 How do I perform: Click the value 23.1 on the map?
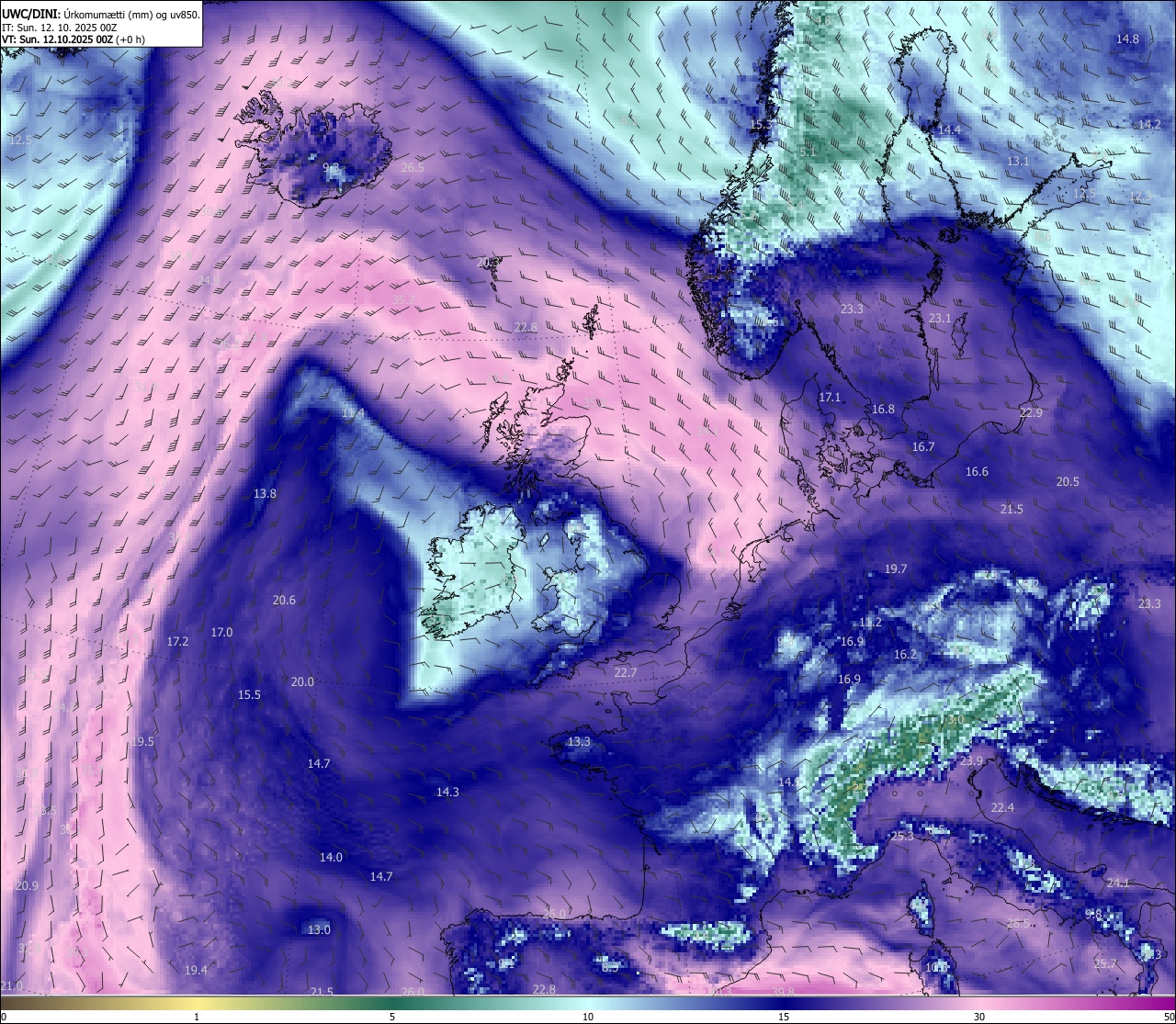click(x=940, y=319)
